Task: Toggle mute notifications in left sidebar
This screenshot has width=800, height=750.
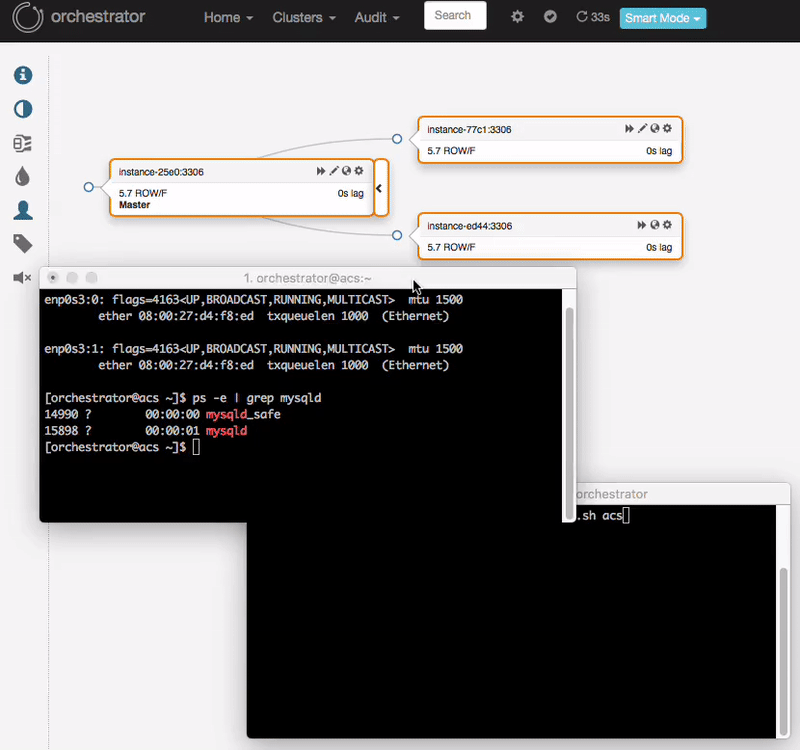Action: click(x=22, y=277)
